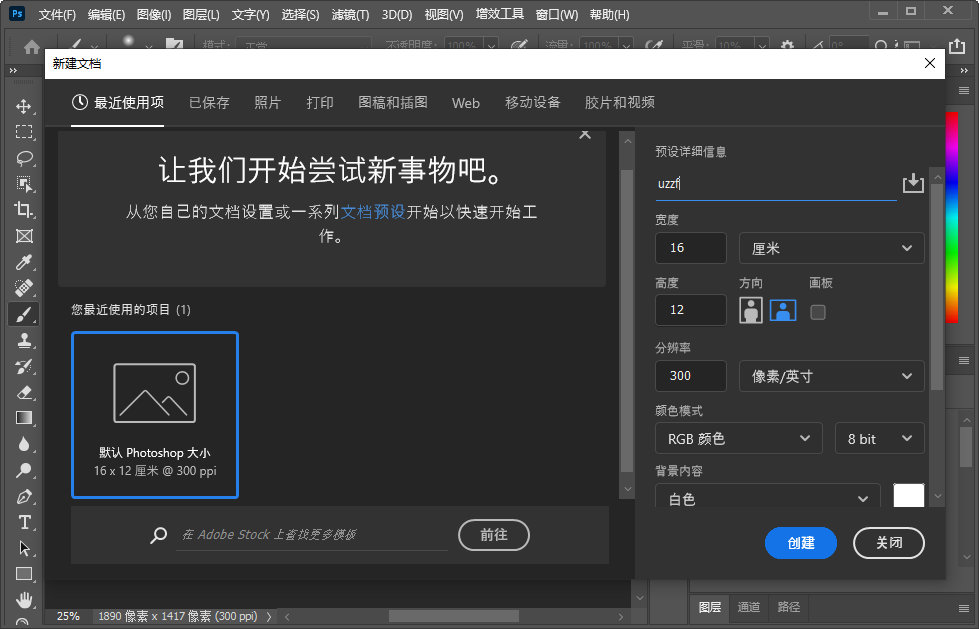Open the RGB 颜色 color mode dropdown
Viewport: 979px width, 629px height.
(x=738, y=438)
